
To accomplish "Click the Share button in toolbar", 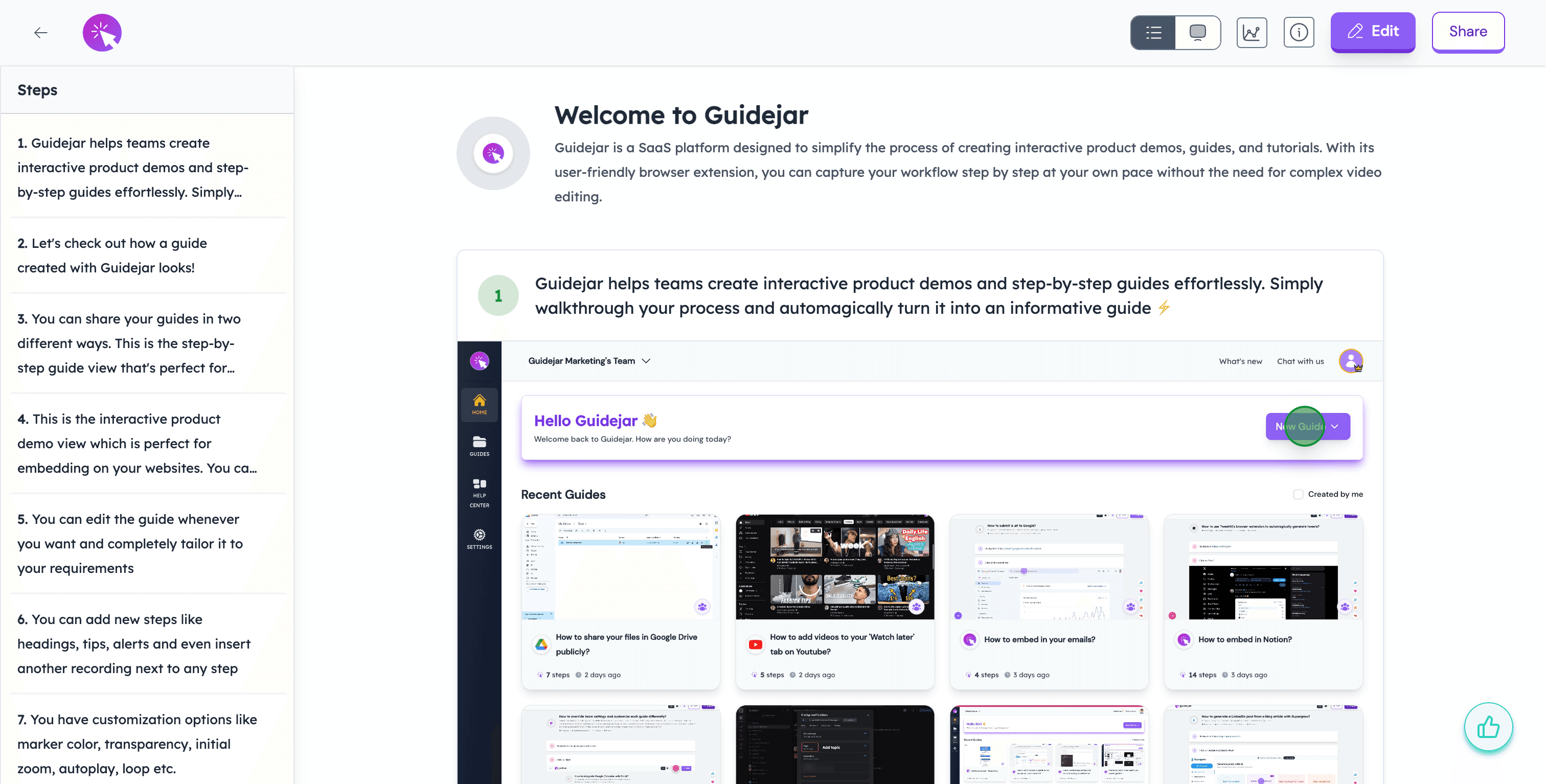I will 1468,31.
